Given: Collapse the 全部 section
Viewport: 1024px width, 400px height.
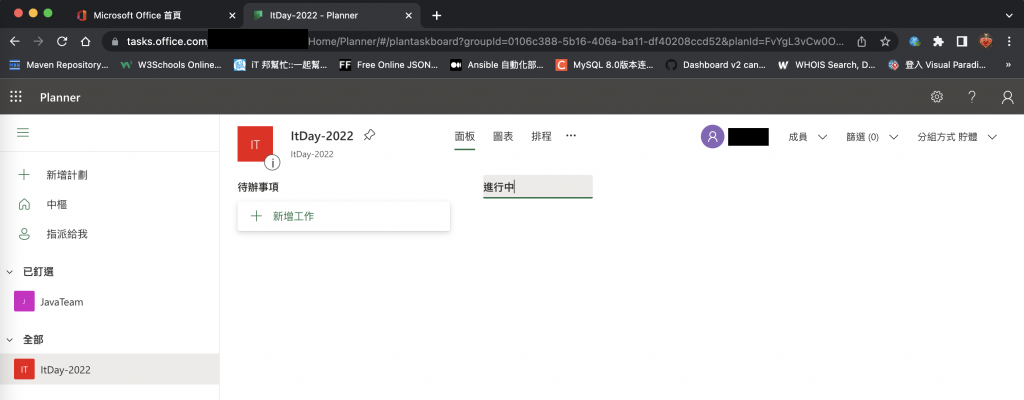Looking at the screenshot, I should pos(9,340).
